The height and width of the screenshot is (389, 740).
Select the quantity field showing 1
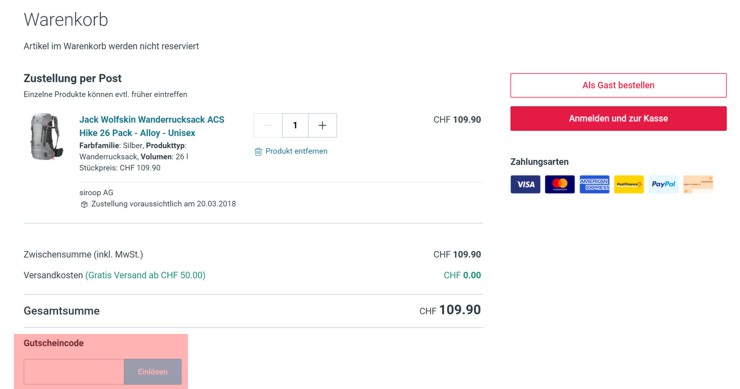295,126
